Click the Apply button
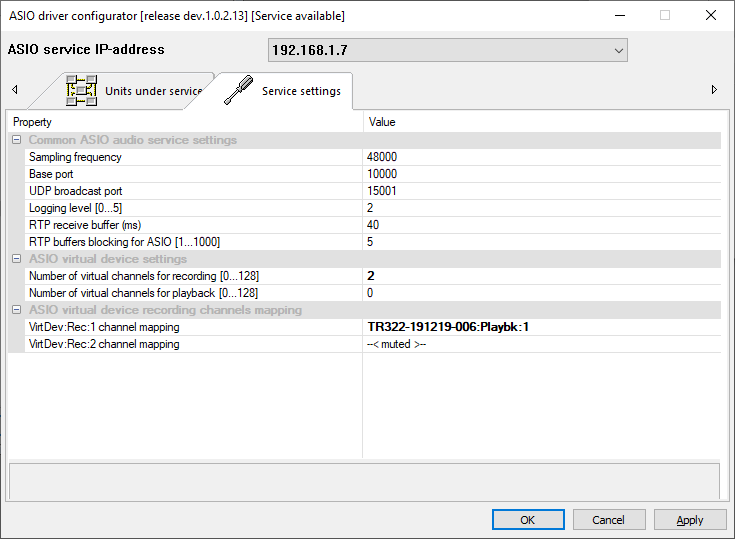Image resolution: width=735 pixels, height=539 pixels. pyautogui.click(x=690, y=520)
